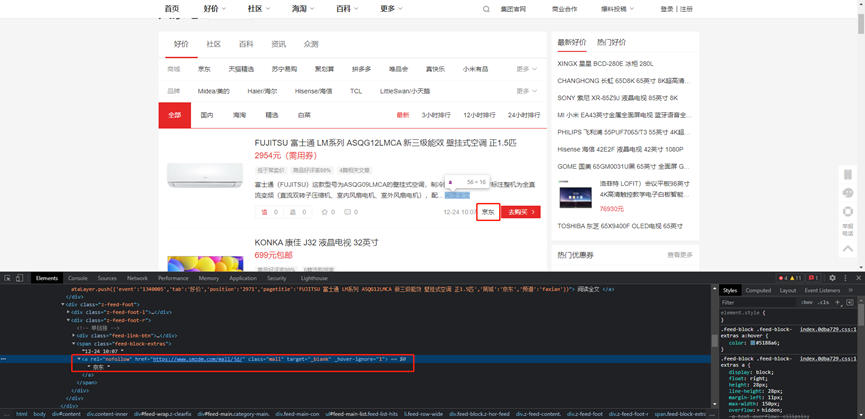Open the 海淘 dropdown in the top navigation
Viewport: 865px width, 419px height.
pos(303,9)
